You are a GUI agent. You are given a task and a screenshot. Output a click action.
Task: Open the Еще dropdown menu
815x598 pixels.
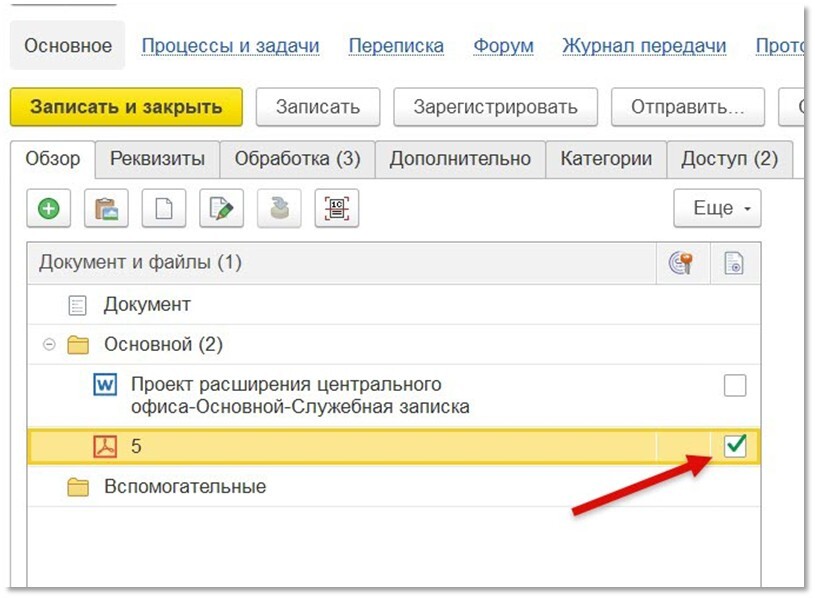[716, 209]
